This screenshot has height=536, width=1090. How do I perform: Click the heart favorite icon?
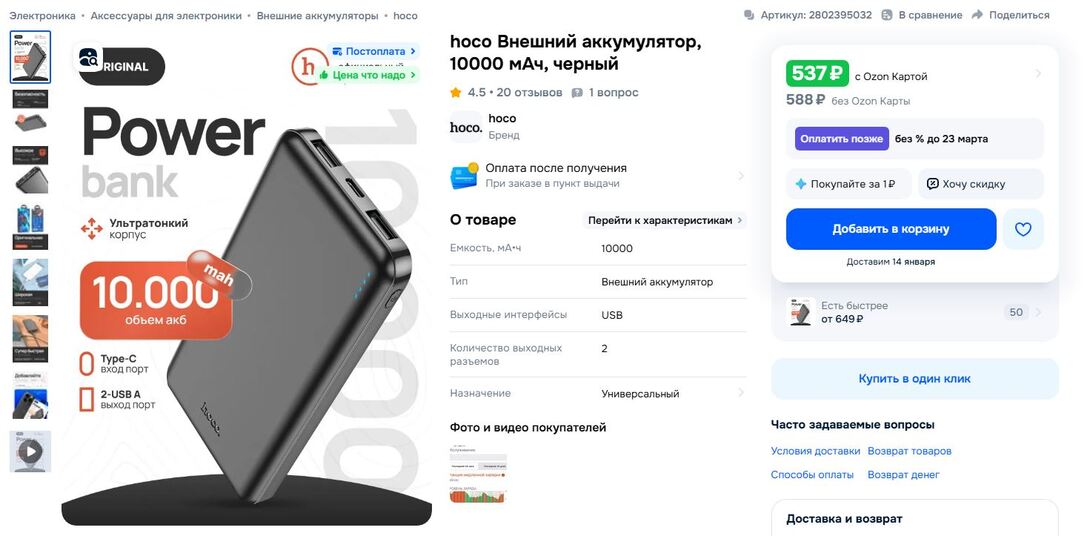point(1023,229)
